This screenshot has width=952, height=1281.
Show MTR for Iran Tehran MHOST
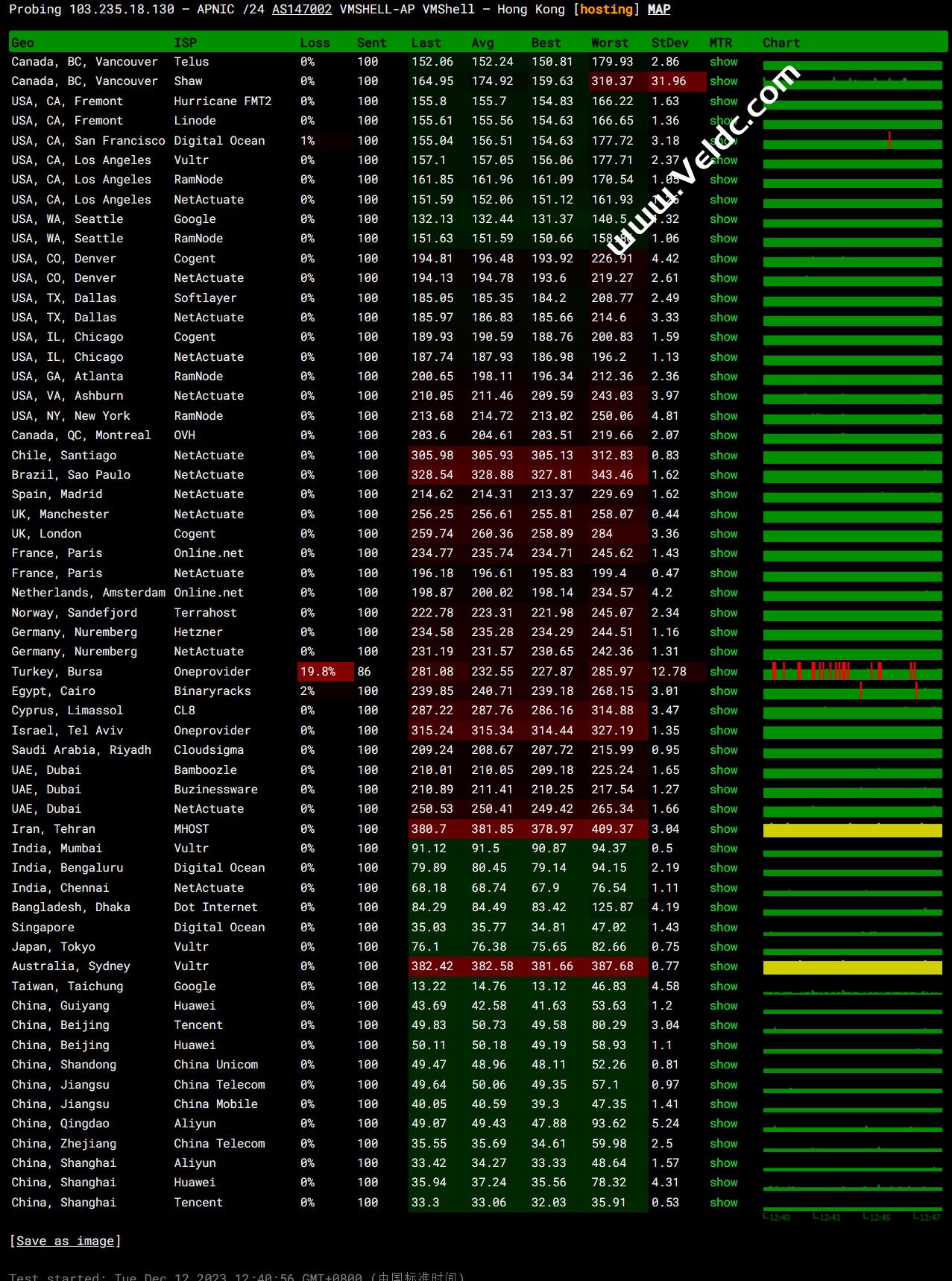(x=723, y=829)
